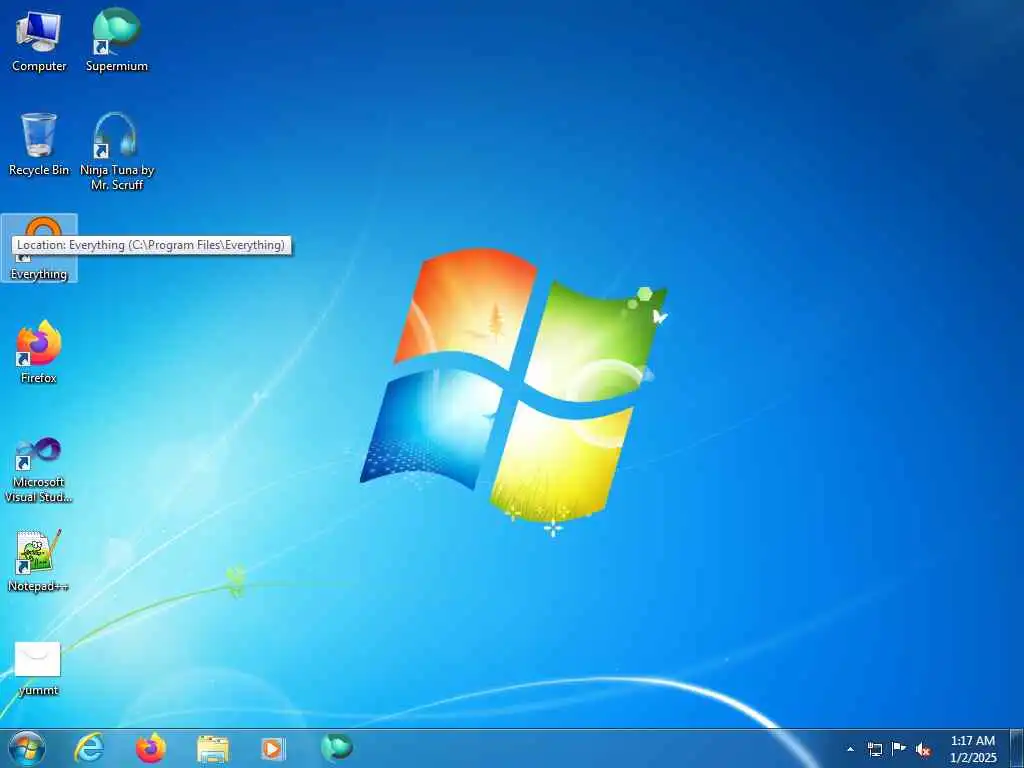
Task: Select the Microsoft Visual Studio shortcut
Action: (39, 470)
